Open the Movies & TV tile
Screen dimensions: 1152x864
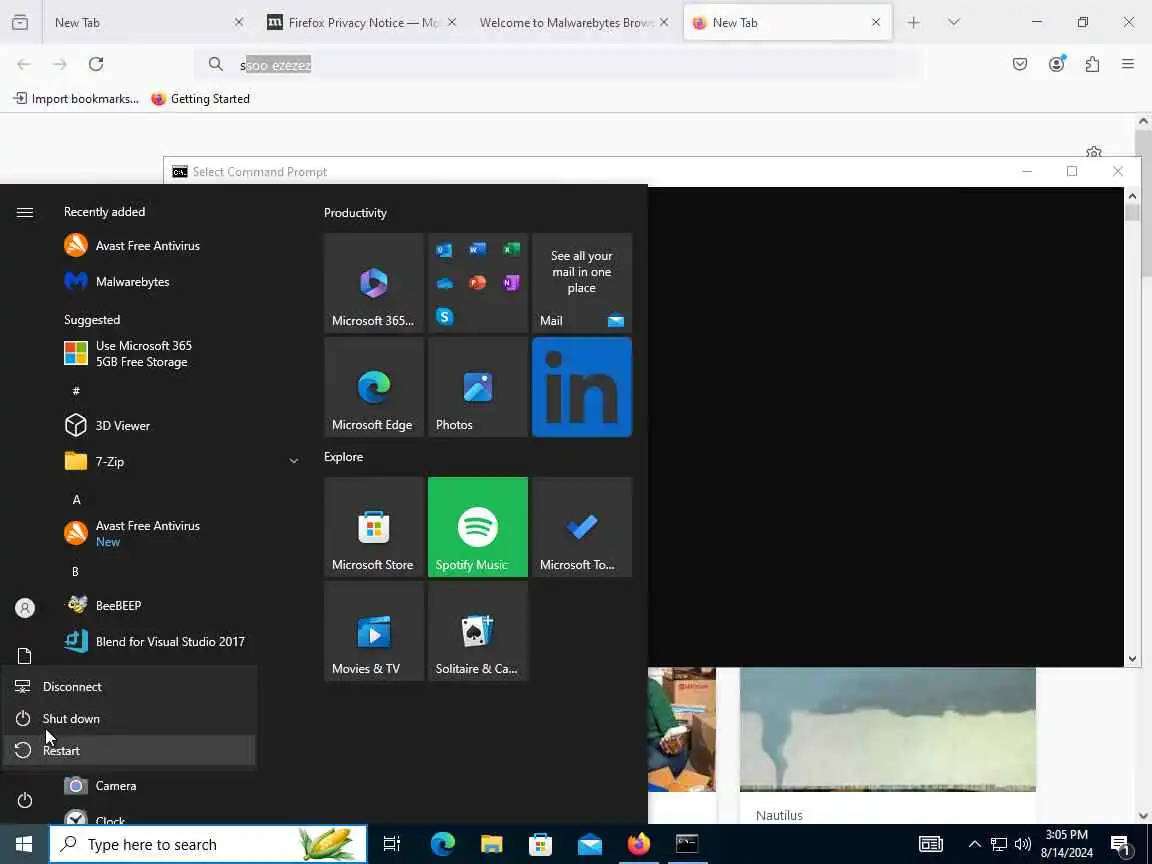374,631
